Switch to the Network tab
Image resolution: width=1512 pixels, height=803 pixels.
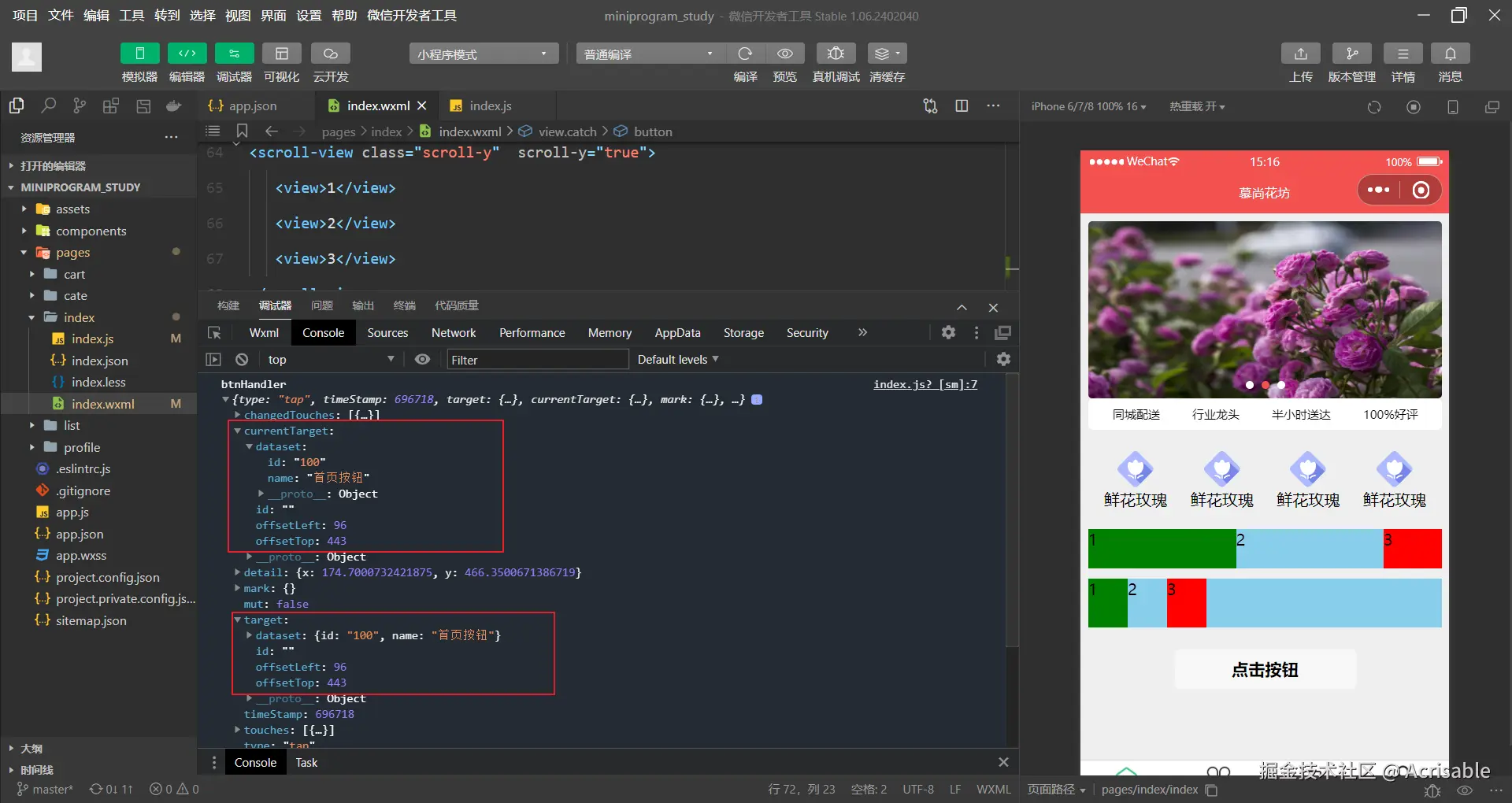(454, 333)
